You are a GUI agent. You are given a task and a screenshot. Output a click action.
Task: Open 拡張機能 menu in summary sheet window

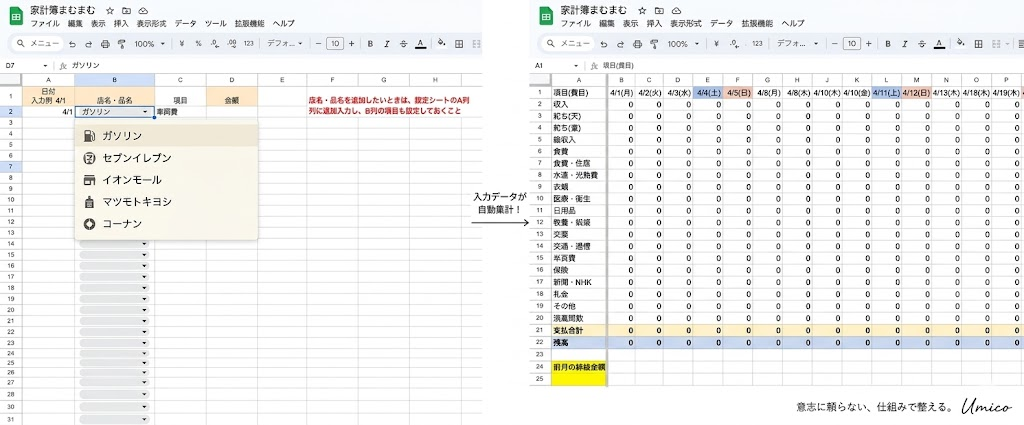(758, 24)
